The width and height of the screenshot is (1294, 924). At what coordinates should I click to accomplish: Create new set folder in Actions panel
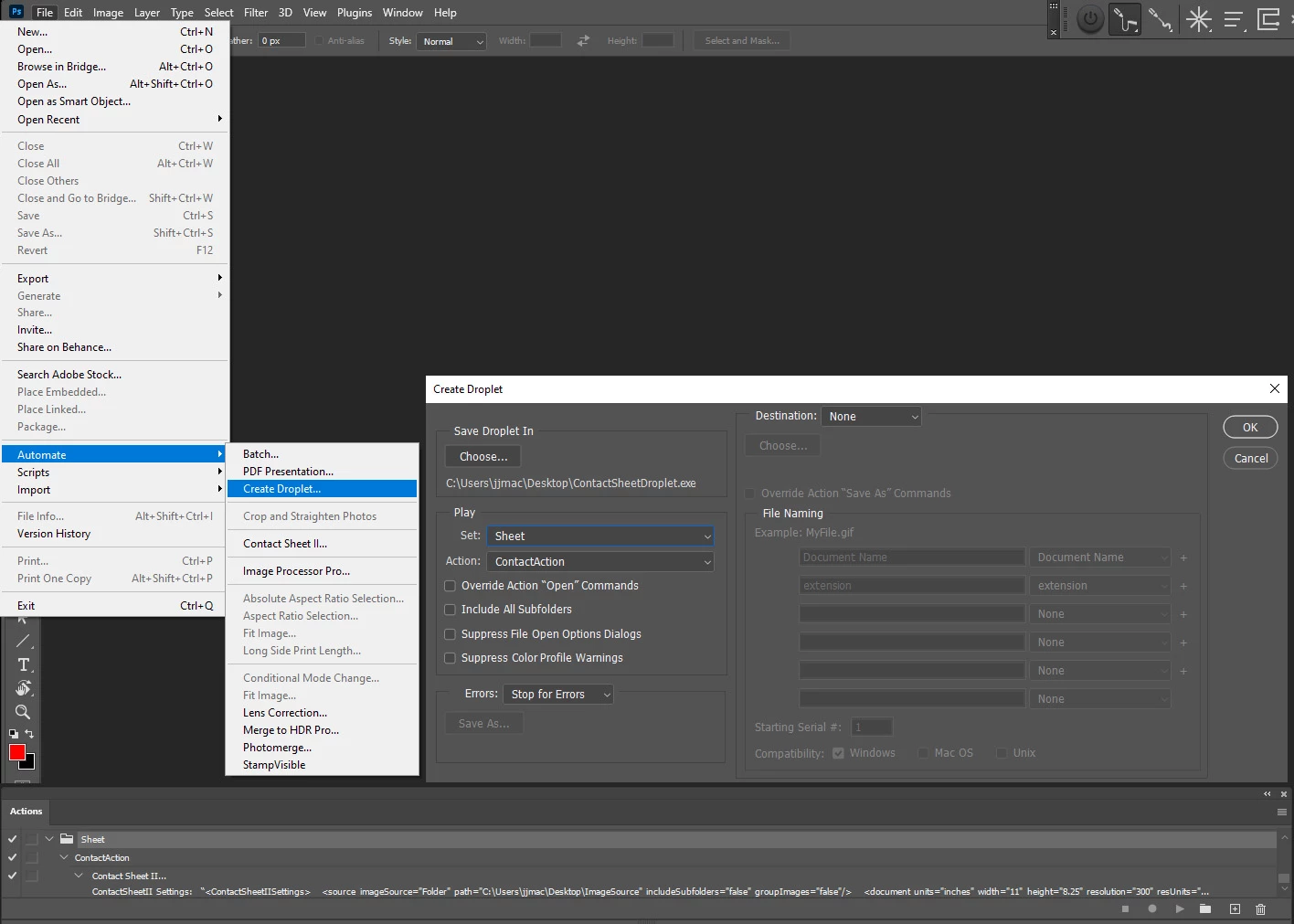pos(1206,909)
